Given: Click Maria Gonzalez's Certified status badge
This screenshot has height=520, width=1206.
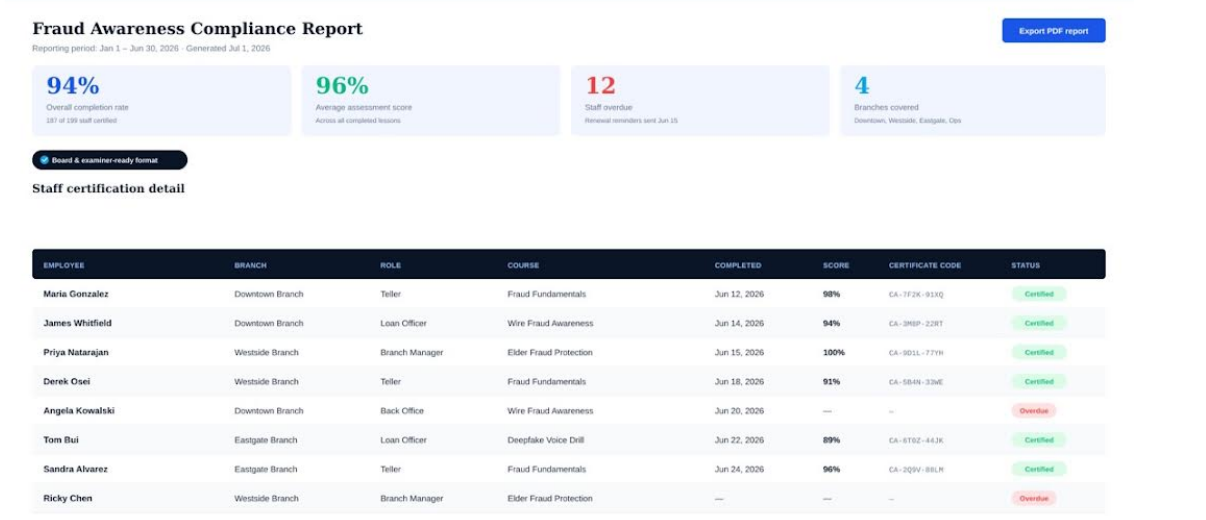Looking at the screenshot, I should pos(1039,294).
